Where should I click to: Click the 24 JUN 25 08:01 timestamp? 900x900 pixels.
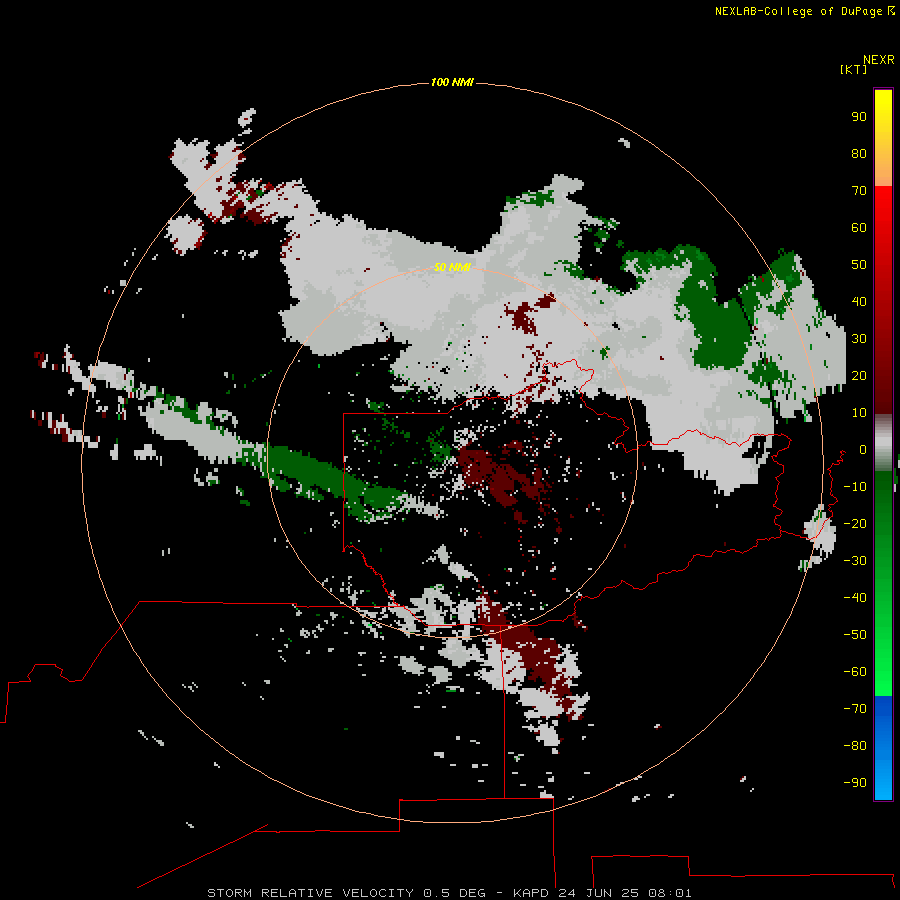coord(625,893)
